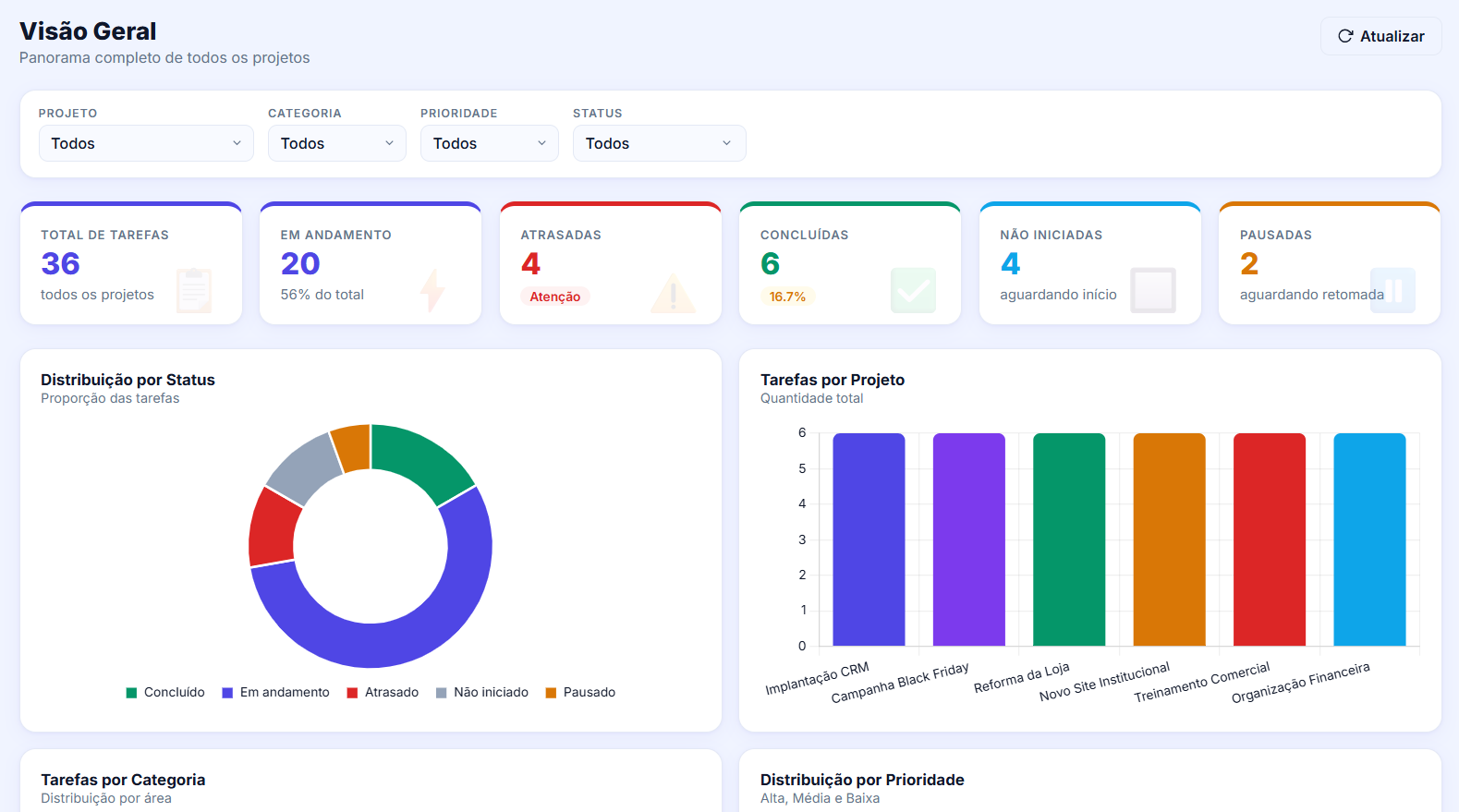
Task: Click the refresh icon beside Atualizar
Action: click(1345, 36)
